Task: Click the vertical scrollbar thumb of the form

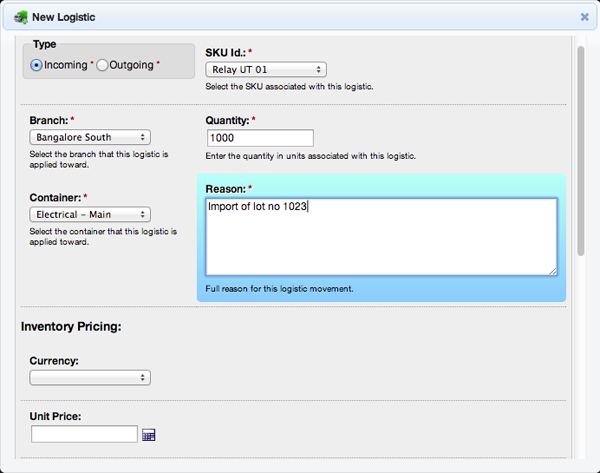Action: click(x=581, y=150)
